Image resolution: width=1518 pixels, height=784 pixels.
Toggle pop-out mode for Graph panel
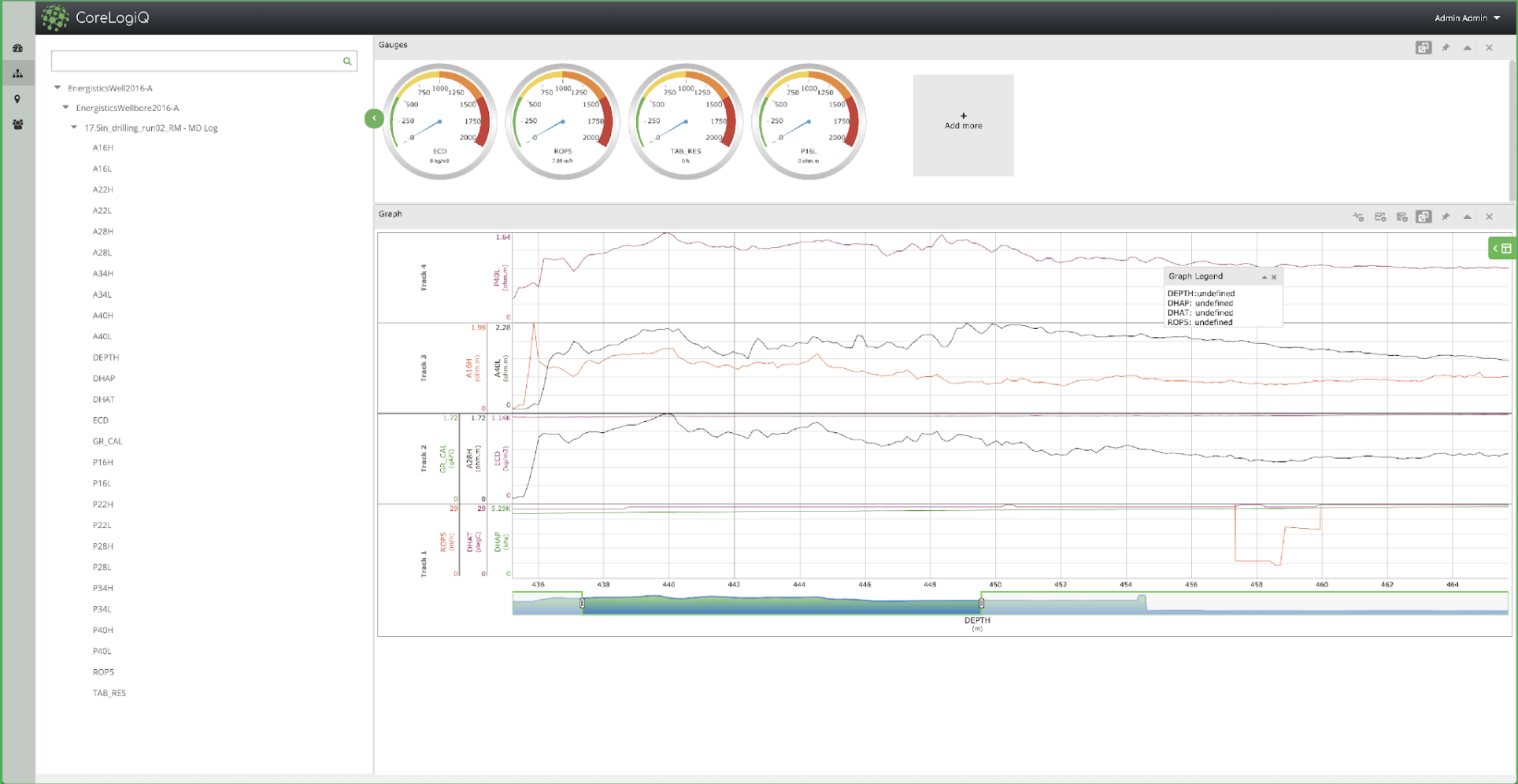pyautogui.click(x=1424, y=216)
